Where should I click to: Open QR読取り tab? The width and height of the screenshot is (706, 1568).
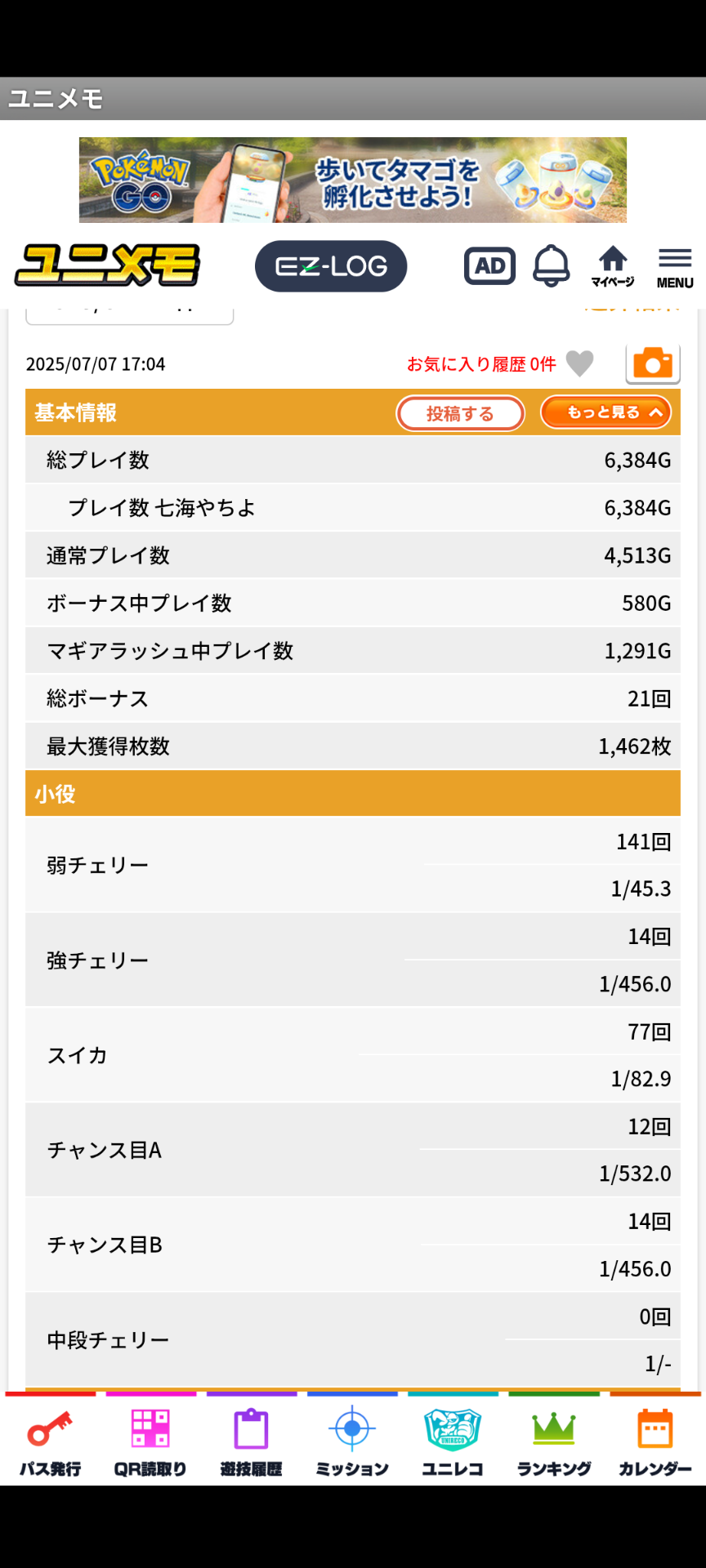[151, 1443]
